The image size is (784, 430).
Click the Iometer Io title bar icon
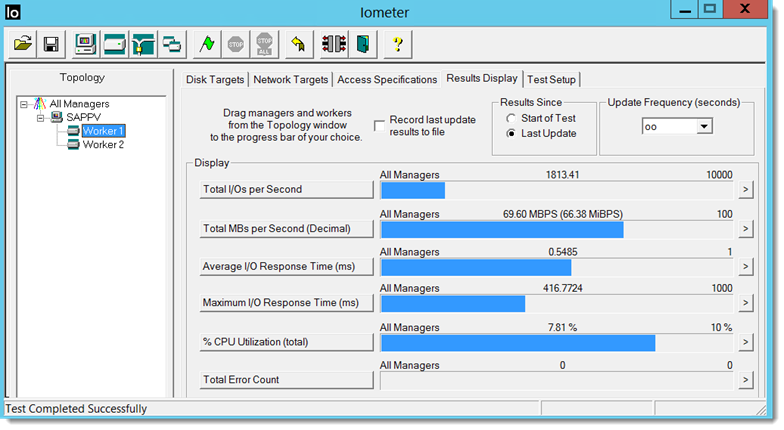(12, 12)
